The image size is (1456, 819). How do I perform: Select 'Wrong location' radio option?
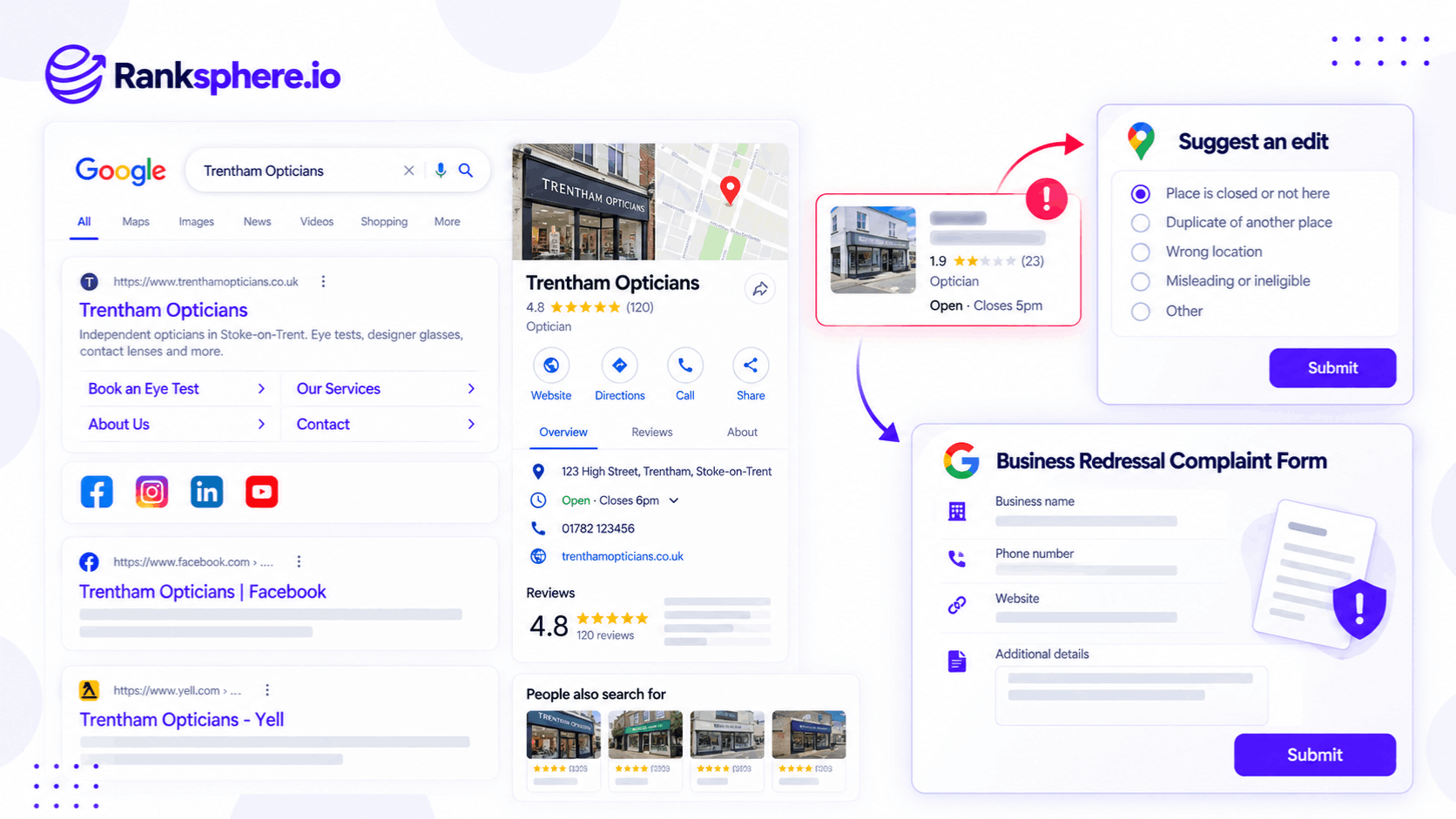click(x=1140, y=252)
